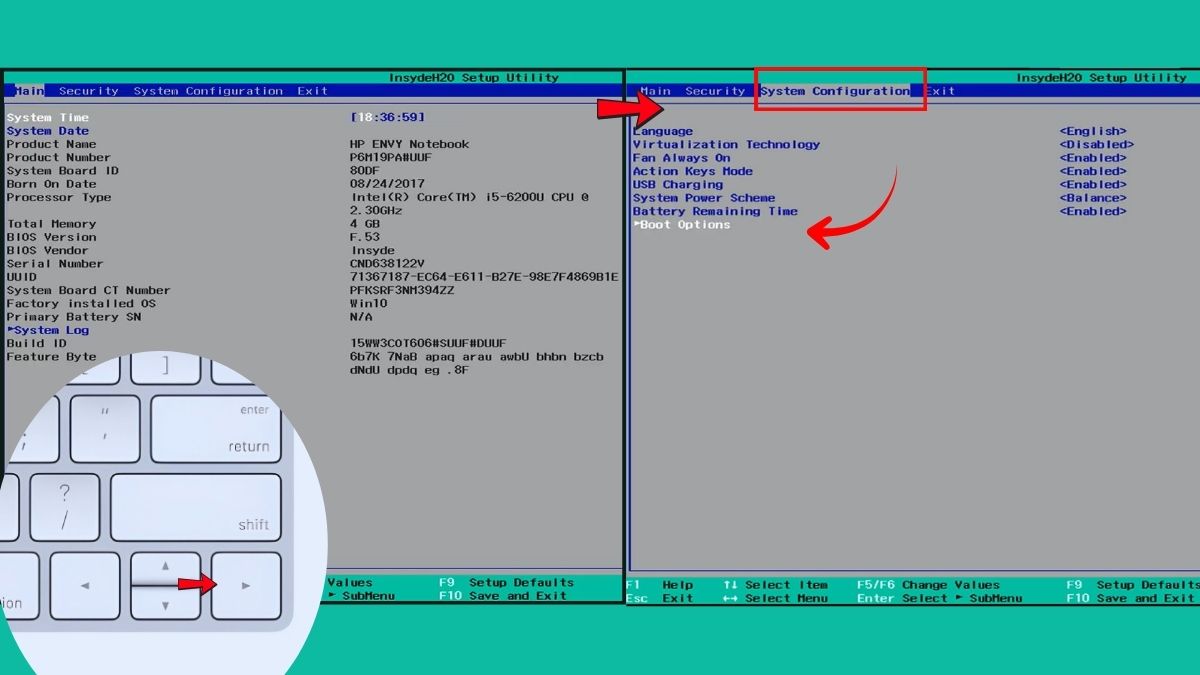Image resolution: width=1200 pixels, height=675 pixels.
Task: Toggle Fan Always On Enabled value
Action: click(1093, 158)
